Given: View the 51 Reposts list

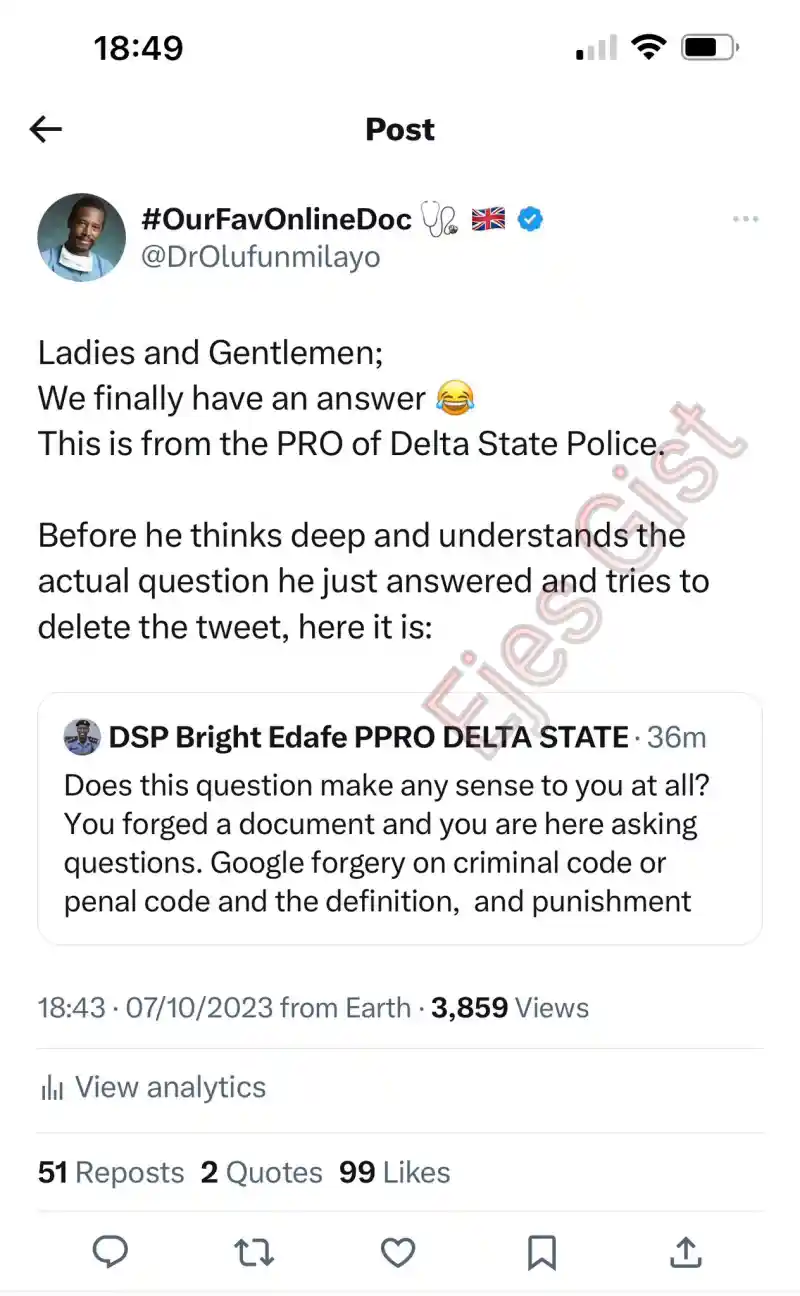Looking at the screenshot, I should pos(110,1172).
